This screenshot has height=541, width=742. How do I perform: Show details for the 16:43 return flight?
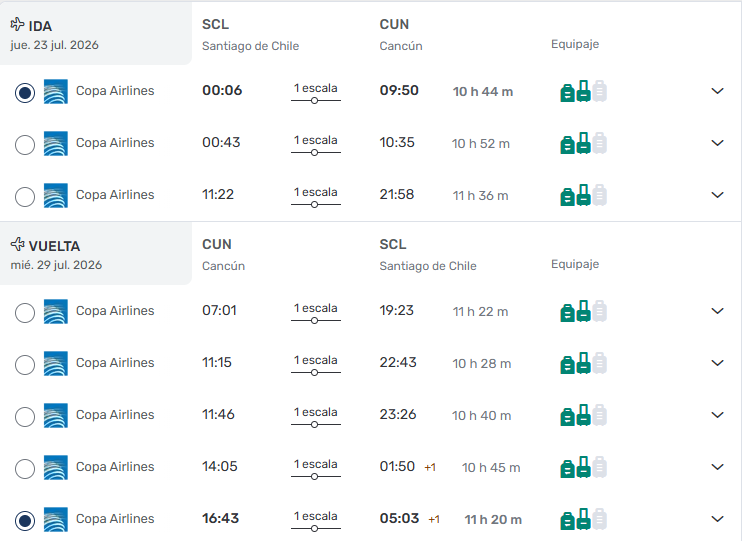coord(717,519)
